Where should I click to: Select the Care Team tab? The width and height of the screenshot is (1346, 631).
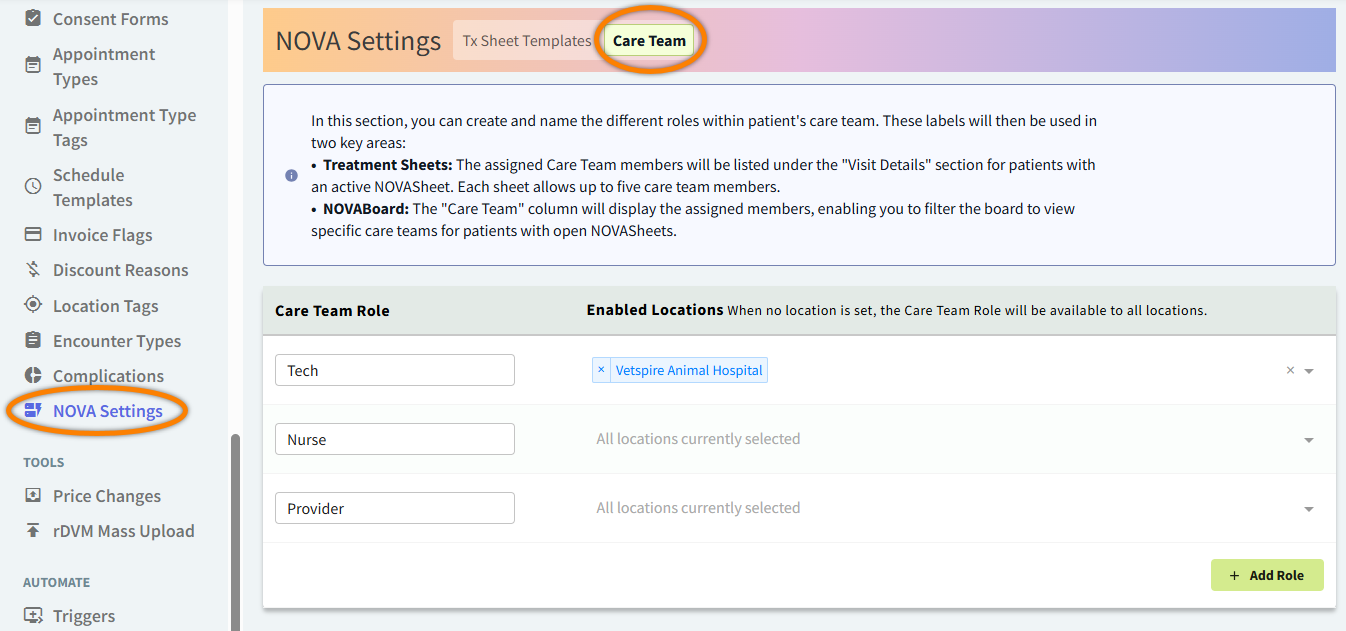pos(649,41)
